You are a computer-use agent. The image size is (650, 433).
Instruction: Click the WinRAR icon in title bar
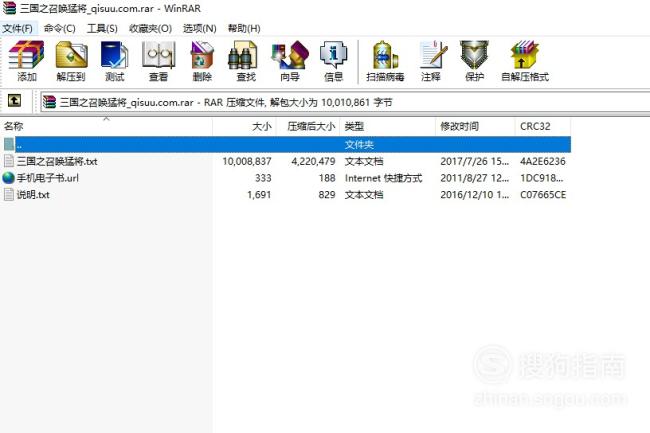(x=9, y=8)
